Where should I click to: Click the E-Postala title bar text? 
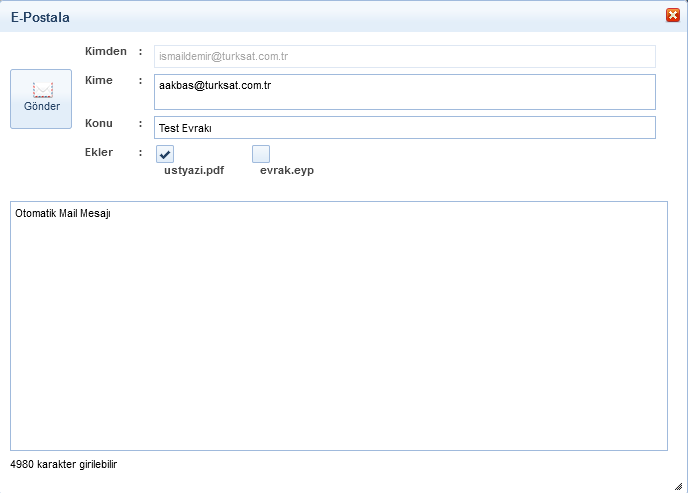pyautogui.click(x=40, y=17)
